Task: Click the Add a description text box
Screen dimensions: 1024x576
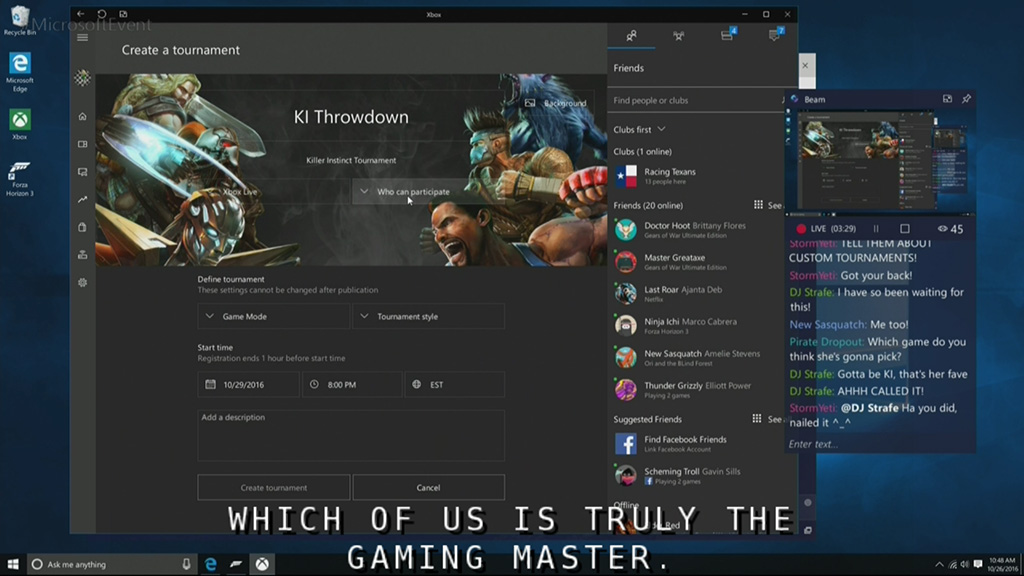Action: 351,435
